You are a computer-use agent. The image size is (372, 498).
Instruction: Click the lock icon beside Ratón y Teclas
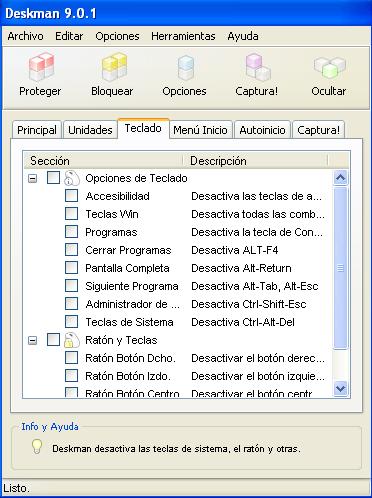tap(72, 340)
